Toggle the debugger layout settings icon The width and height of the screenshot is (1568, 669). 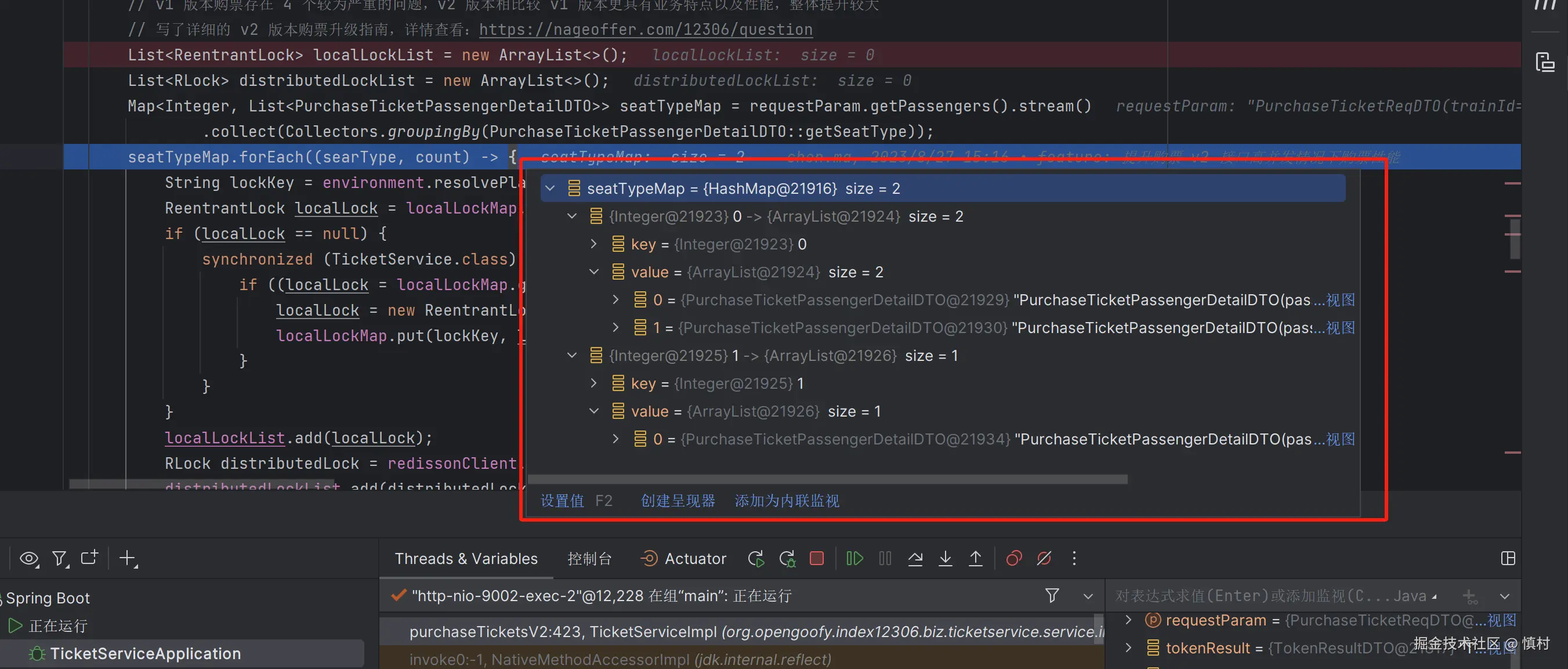click(x=1508, y=558)
